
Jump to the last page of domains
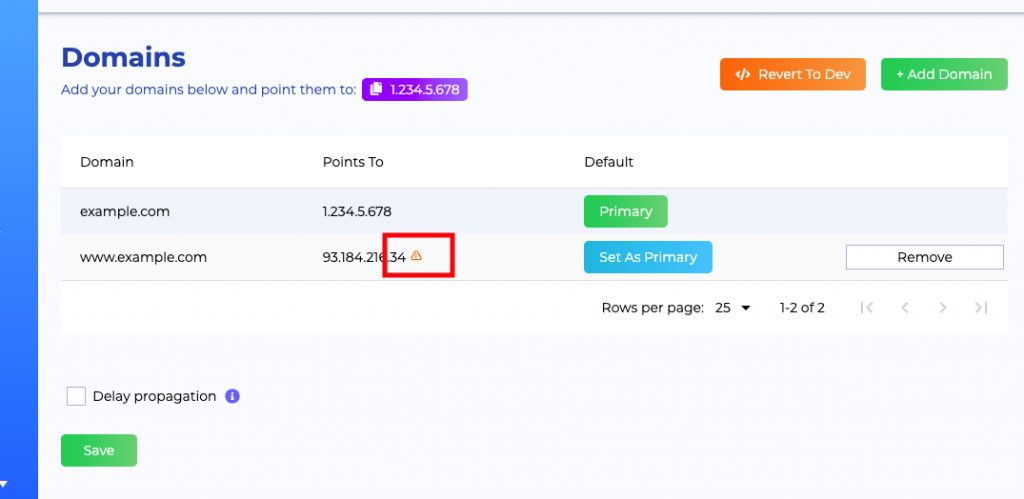point(980,308)
